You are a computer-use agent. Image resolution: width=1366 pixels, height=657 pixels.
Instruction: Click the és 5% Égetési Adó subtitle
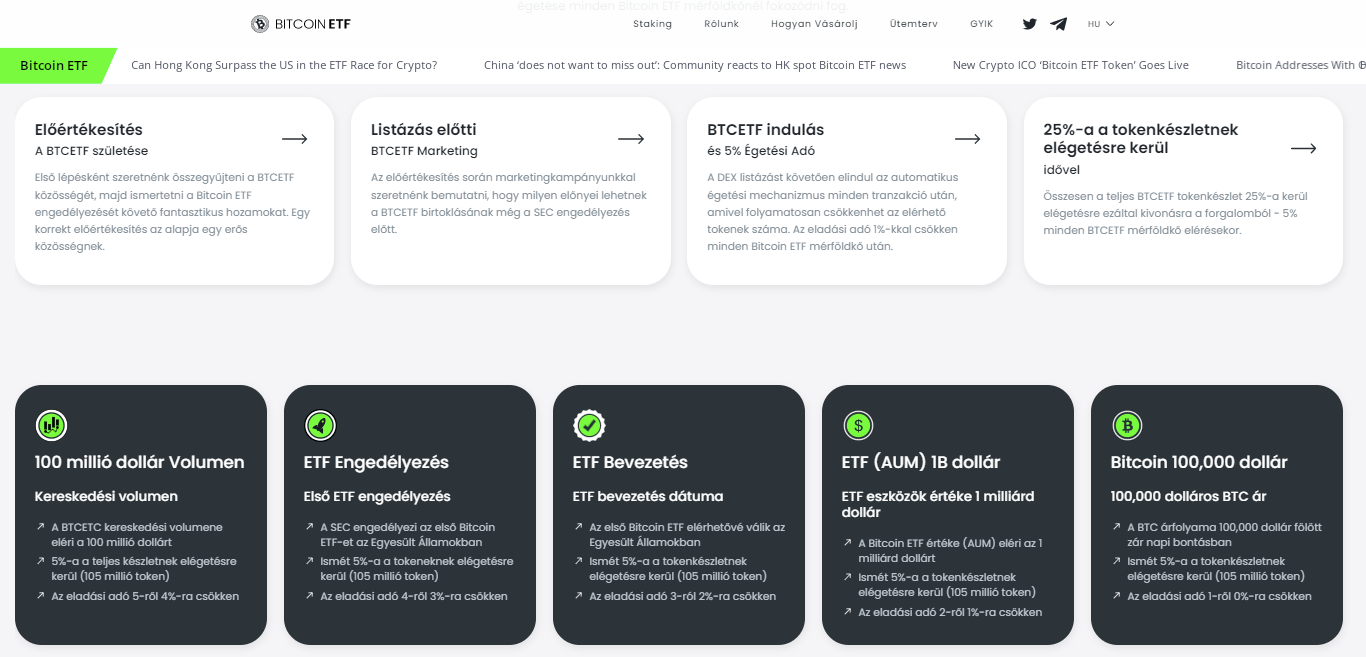[761, 151]
